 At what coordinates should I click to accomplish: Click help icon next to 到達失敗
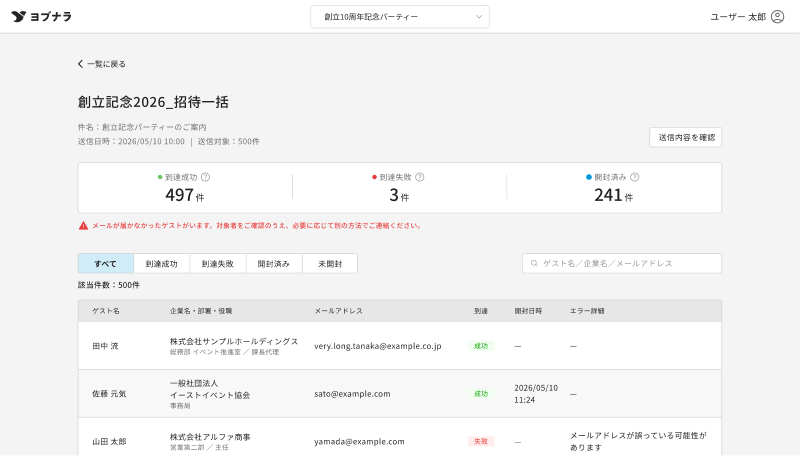click(419, 177)
